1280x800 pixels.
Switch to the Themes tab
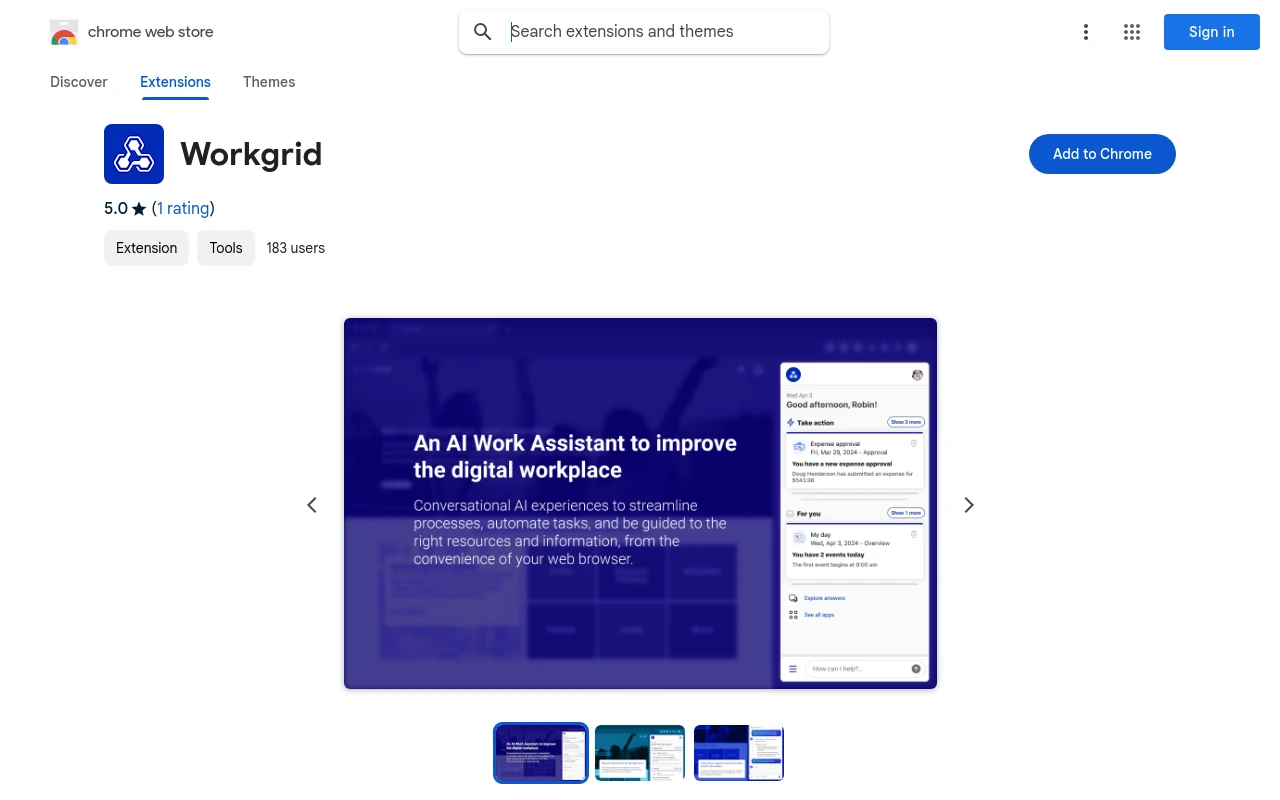269,82
